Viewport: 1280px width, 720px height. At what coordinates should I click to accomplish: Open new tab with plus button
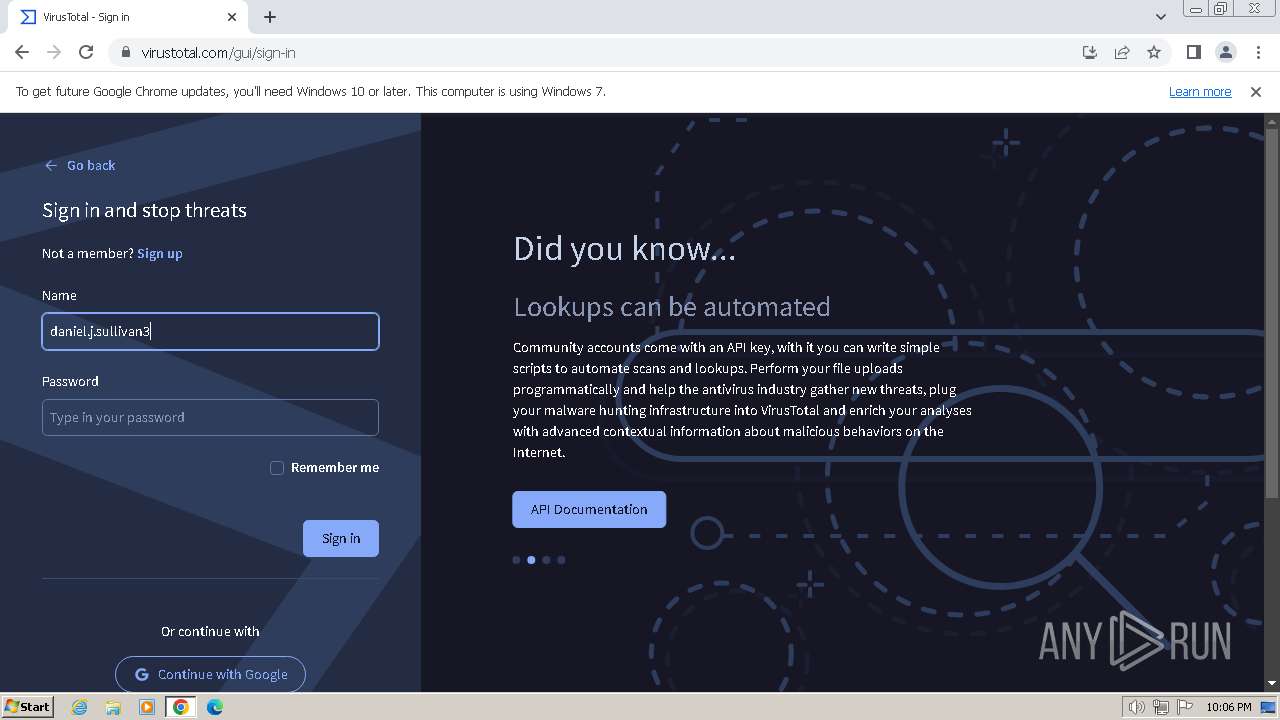tap(270, 17)
